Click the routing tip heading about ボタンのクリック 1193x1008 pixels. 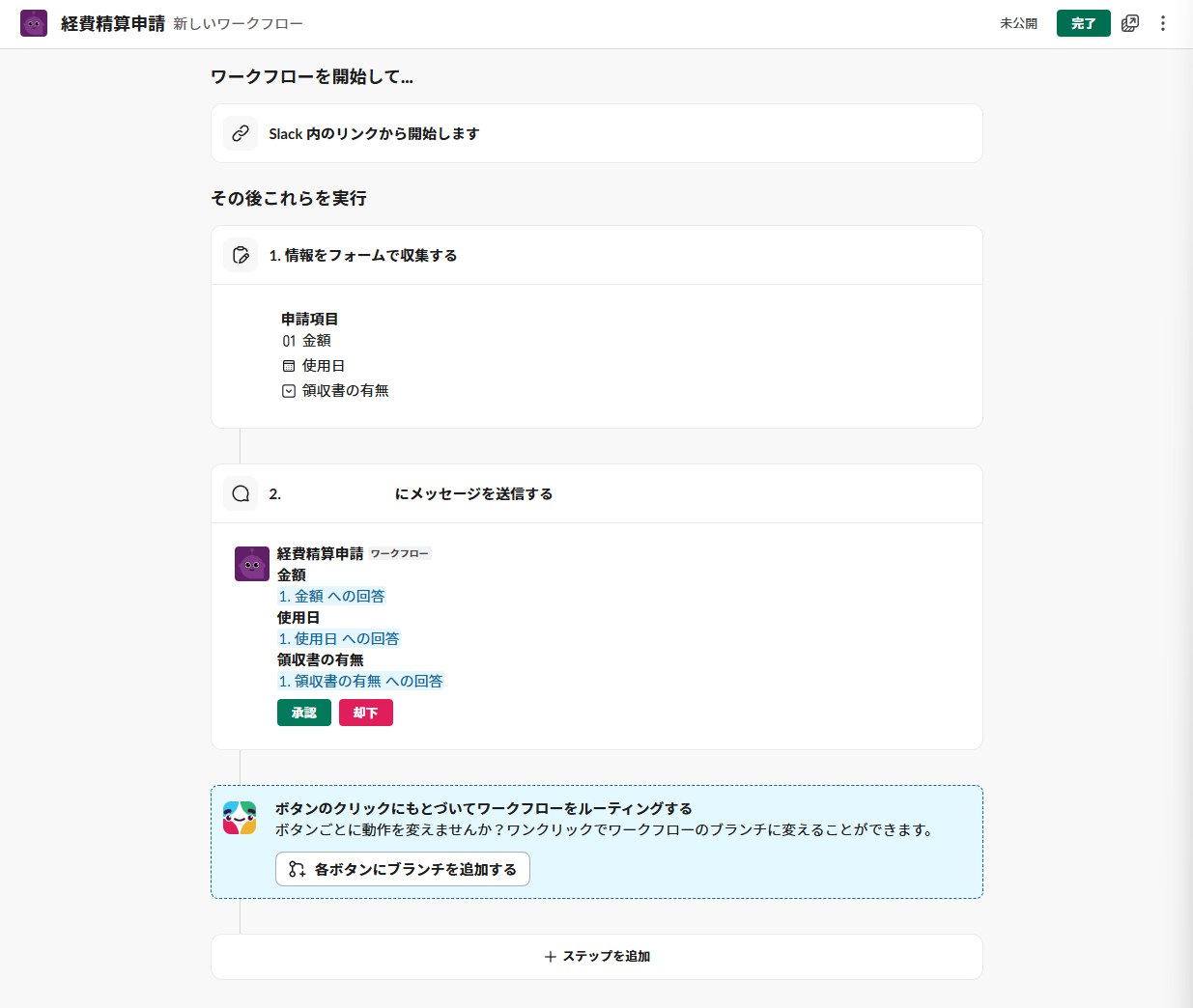click(484, 808)
